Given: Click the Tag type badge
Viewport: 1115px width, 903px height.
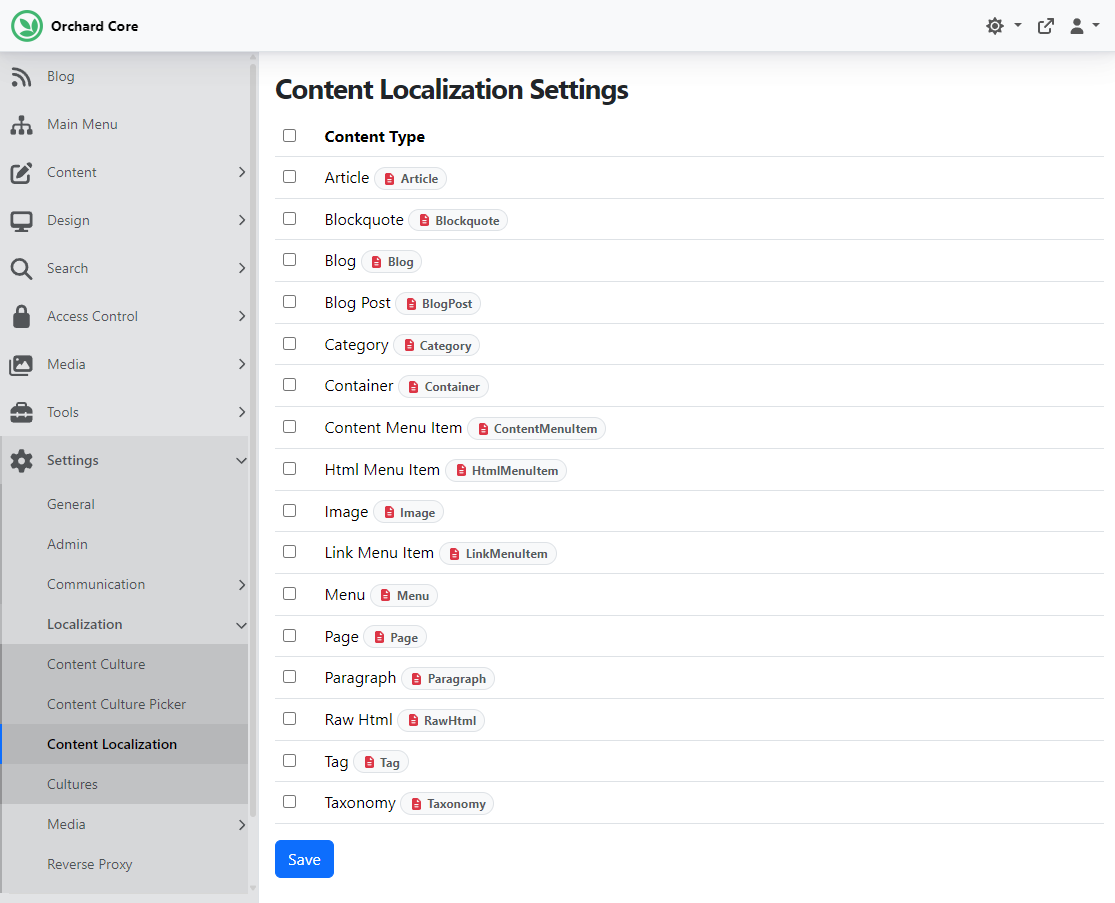Looking at the screenshot, I should click(381, 762).
